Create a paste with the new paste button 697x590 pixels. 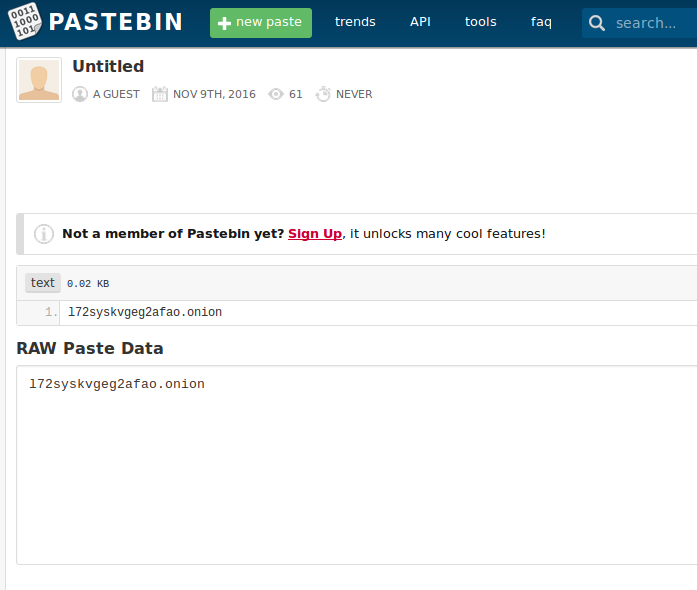click(x=260, y=22)
